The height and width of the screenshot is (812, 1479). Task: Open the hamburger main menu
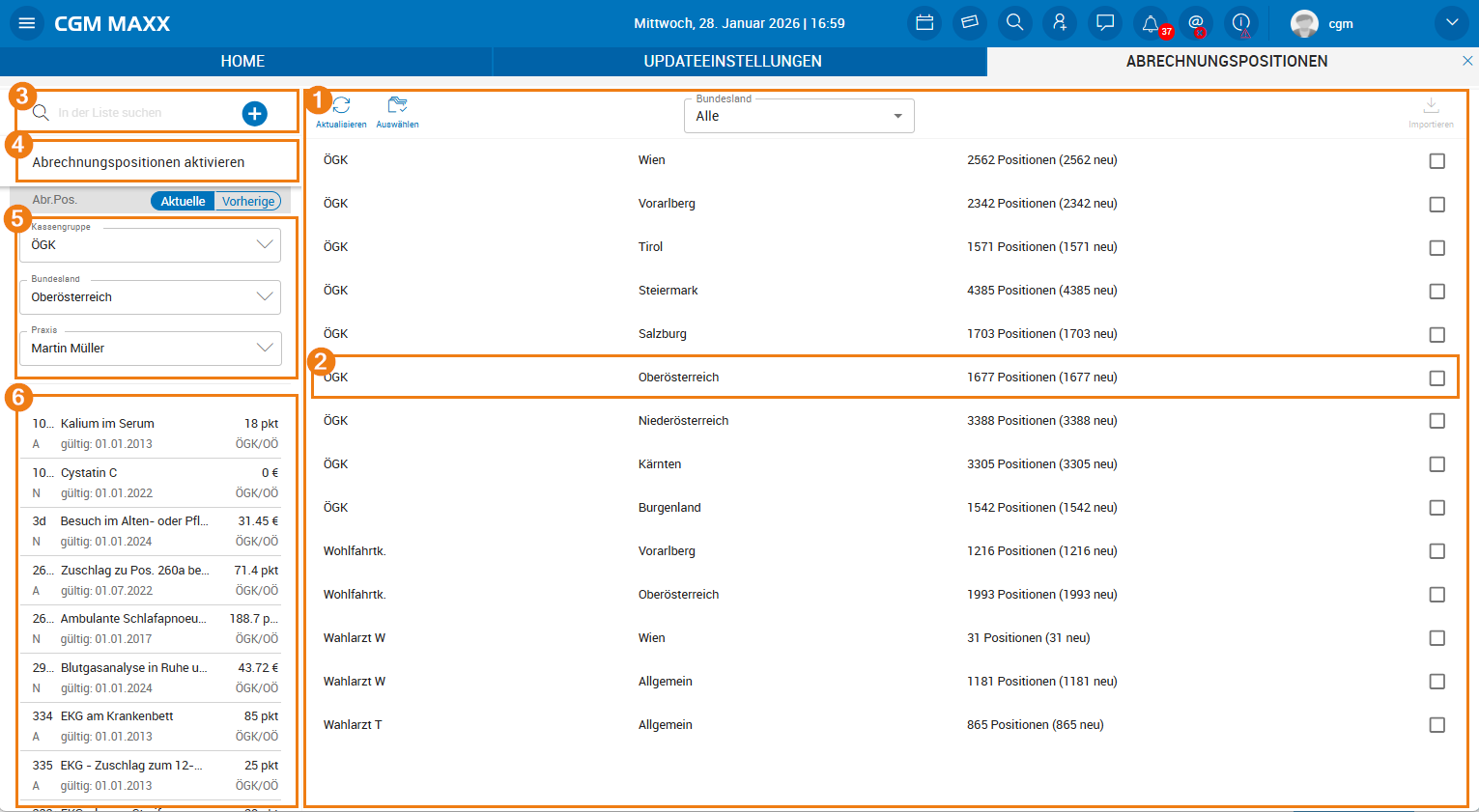26,23
